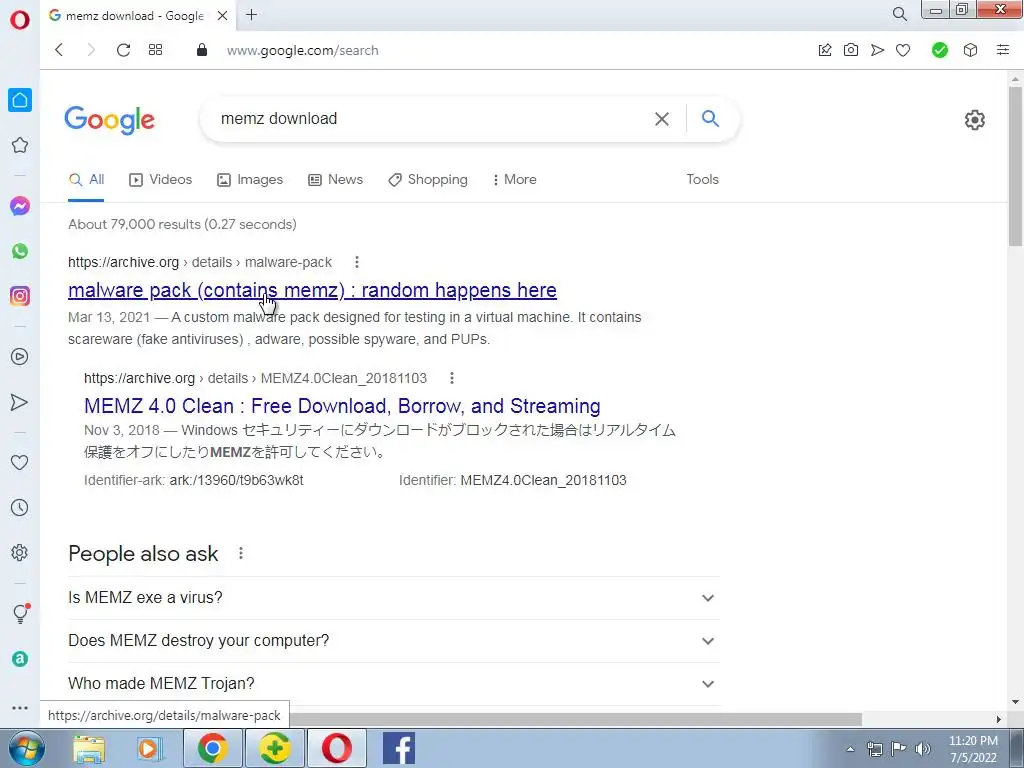Open the sidebar Home button

tap(20, 100)
